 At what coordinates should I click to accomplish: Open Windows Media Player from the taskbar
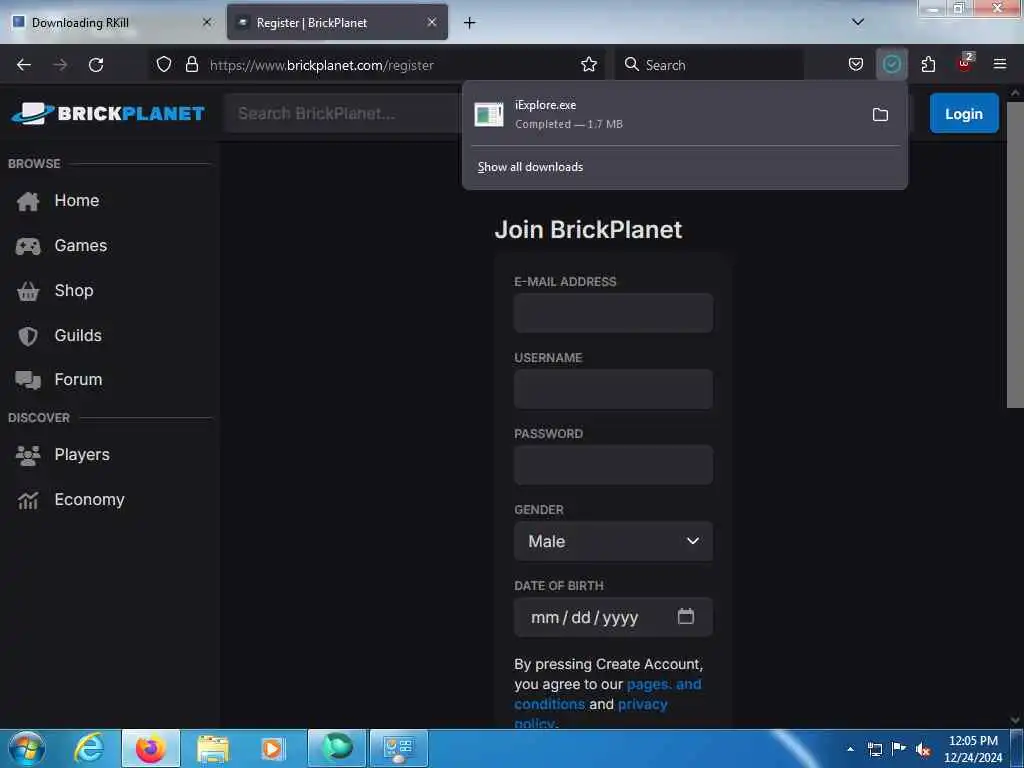pos(272,748)
